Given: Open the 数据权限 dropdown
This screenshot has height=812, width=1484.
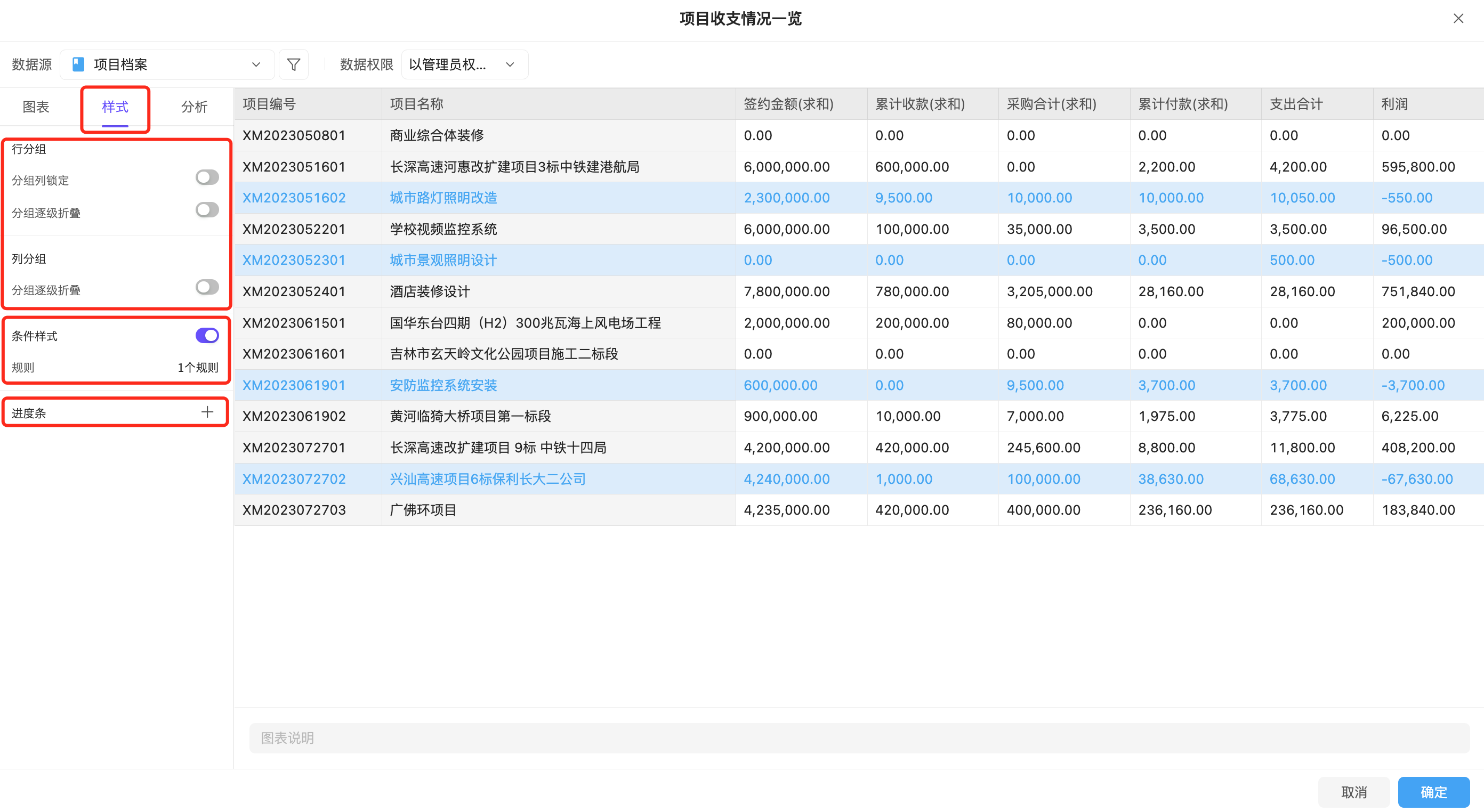Looking at the screenshot, I should pos(464,64).
